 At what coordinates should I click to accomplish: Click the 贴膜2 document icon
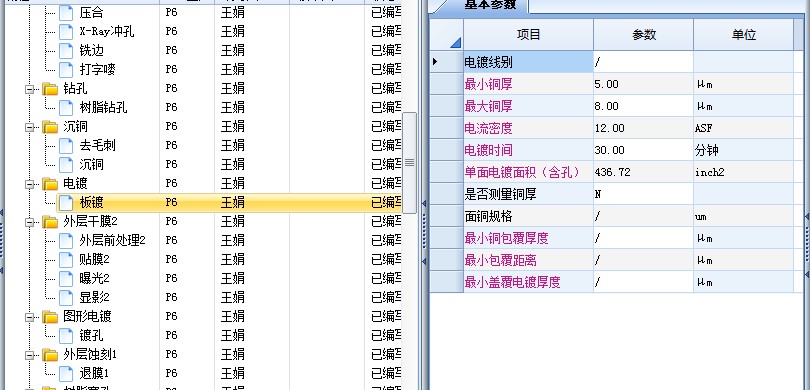[66, 259]
